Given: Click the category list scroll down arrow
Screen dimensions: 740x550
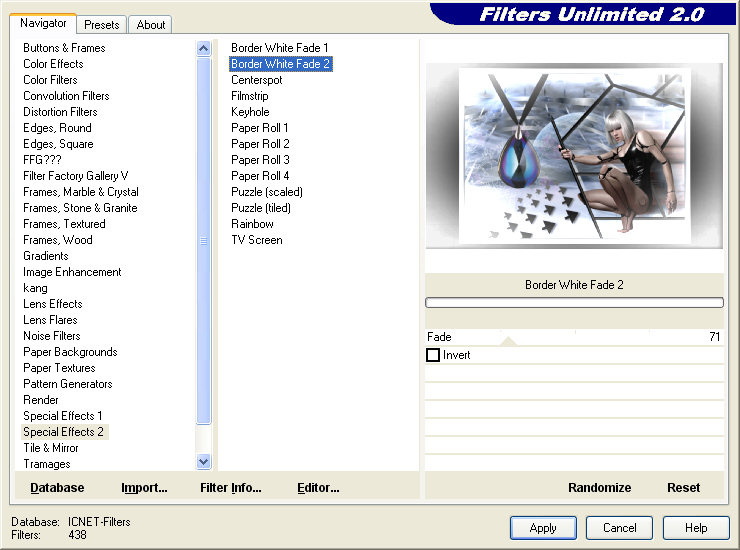Looking at the screenshot, I should point(203,461).
